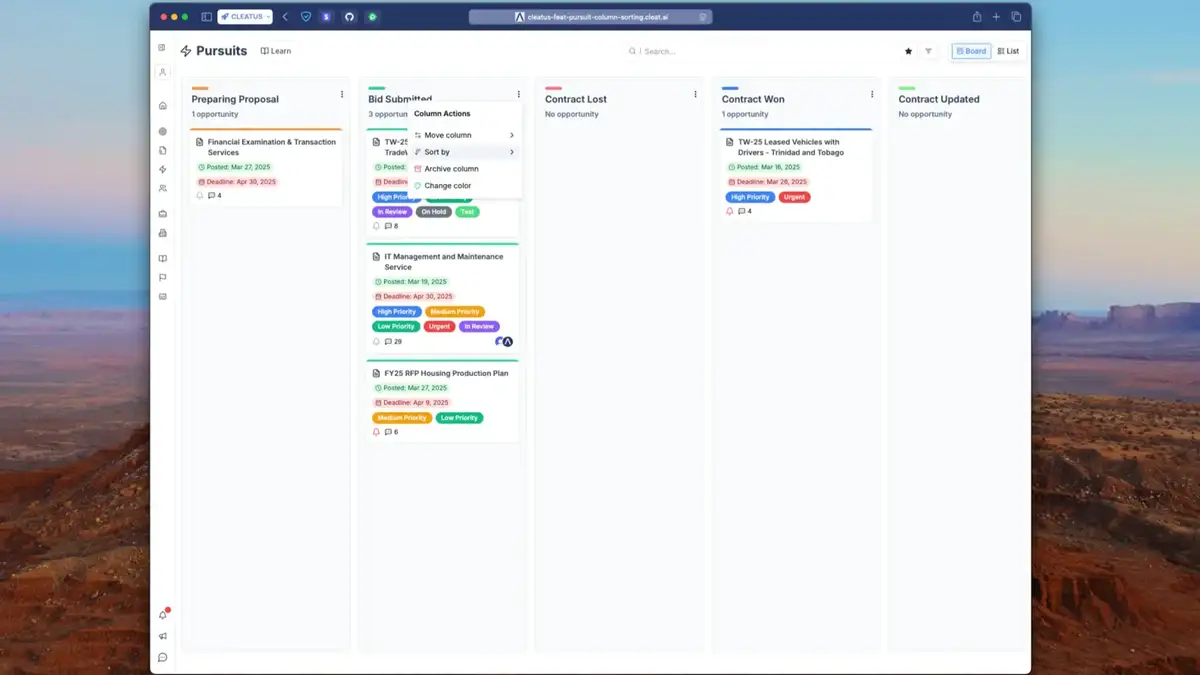Click Low Priority tag on FY25 card
The width and height of the screenshot is (1200, 675).
(x=459, y=418)
